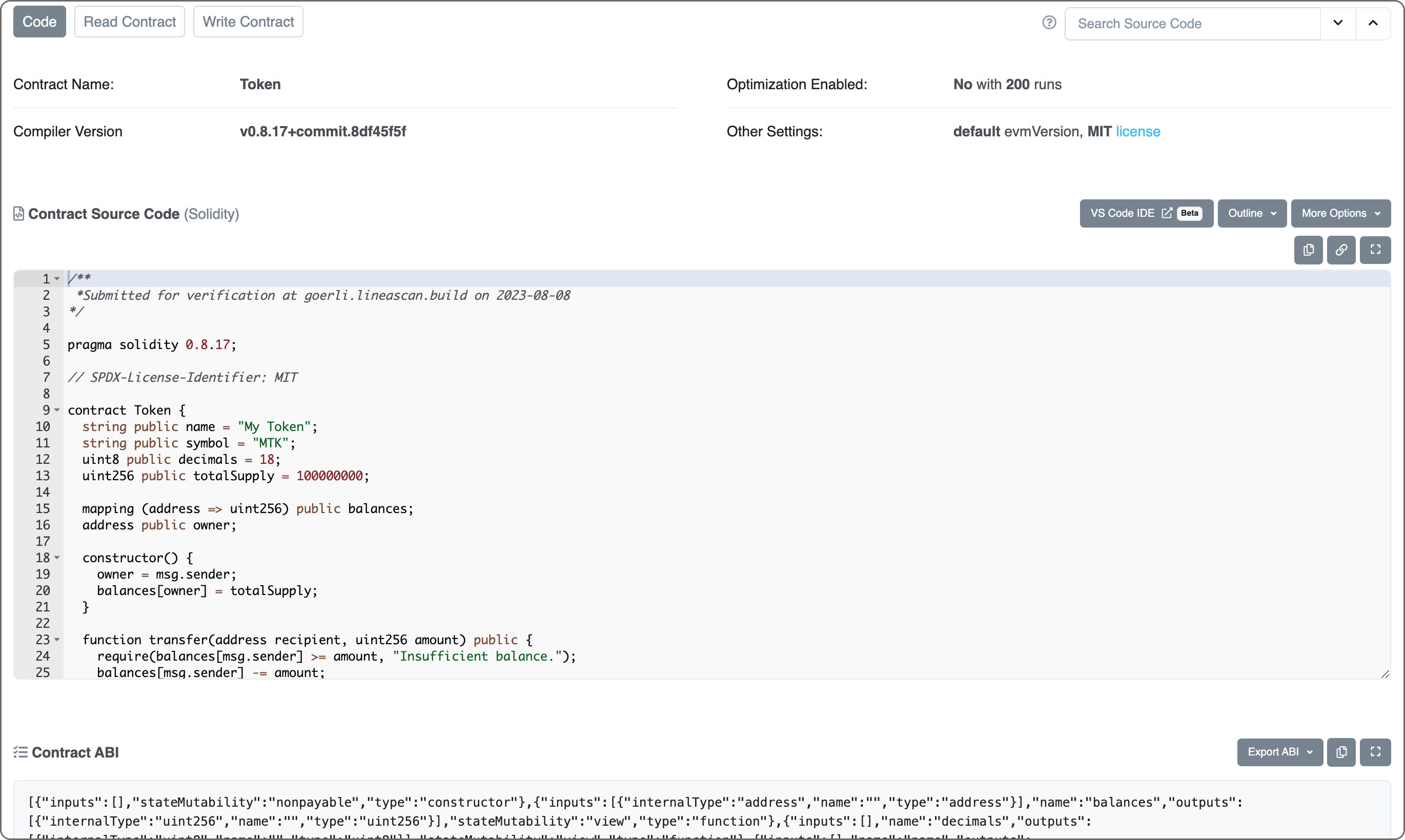Focus the Search Source Code field

tap(1192, 23)
